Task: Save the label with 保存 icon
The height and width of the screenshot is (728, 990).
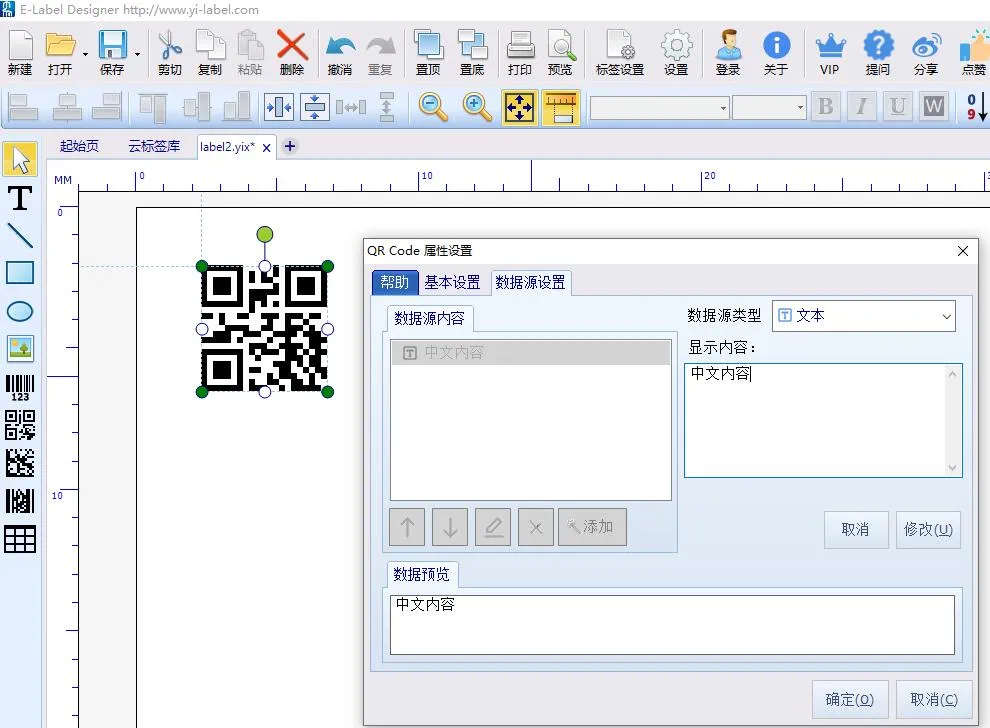Action: pyautogui.click(x=112, y=52)
